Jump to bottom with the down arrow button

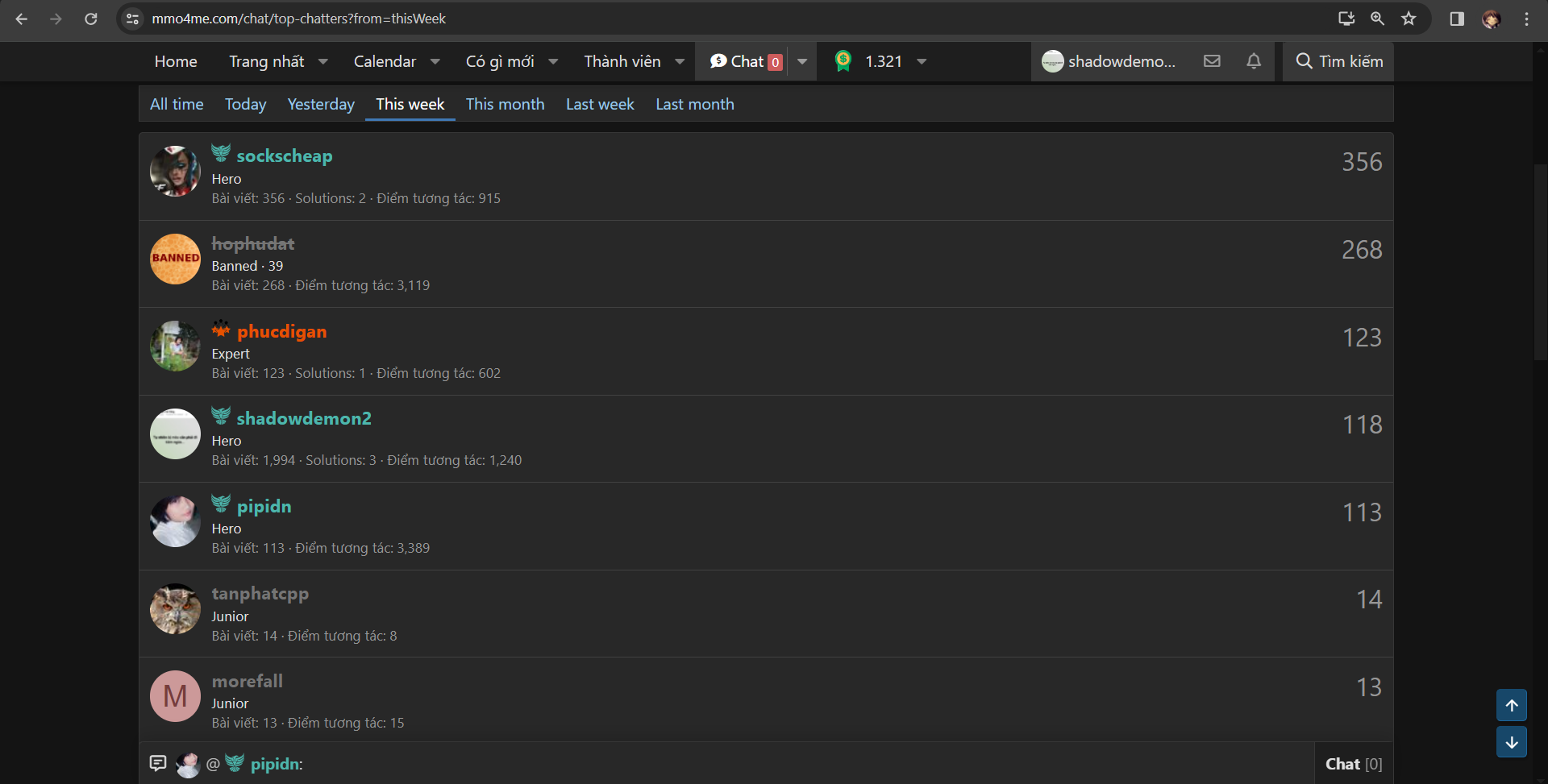(x=1512, y=742)
